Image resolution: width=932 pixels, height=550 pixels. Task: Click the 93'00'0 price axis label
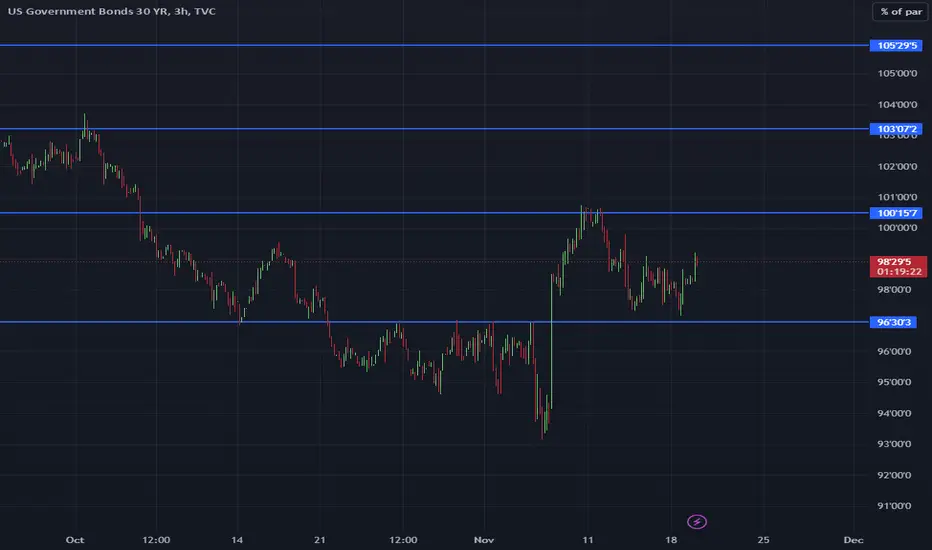point(894,444)
